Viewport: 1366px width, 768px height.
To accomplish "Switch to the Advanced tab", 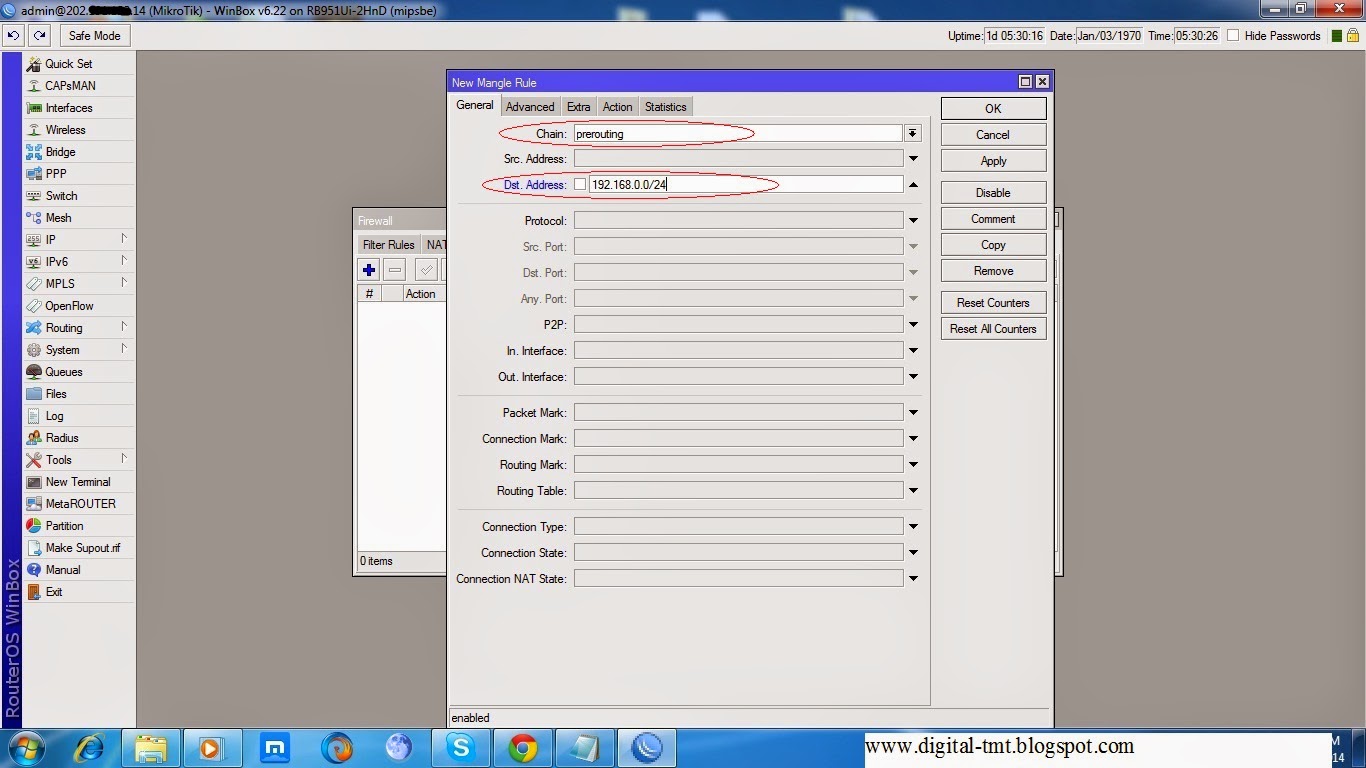I will [530, 107].
